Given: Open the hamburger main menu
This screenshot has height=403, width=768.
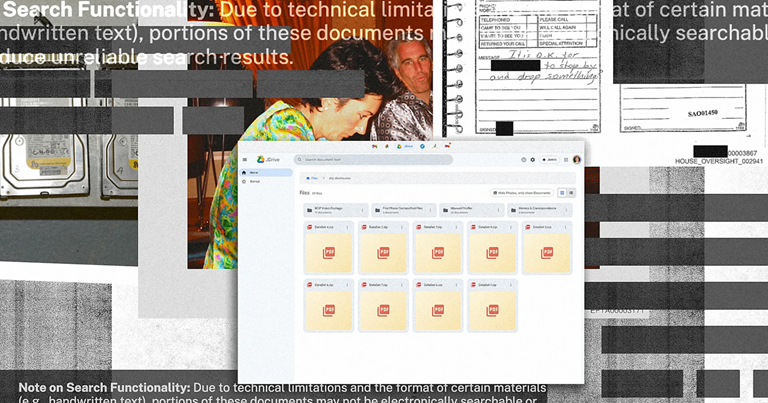Looking at the screenshot, I should pos(245,160).
